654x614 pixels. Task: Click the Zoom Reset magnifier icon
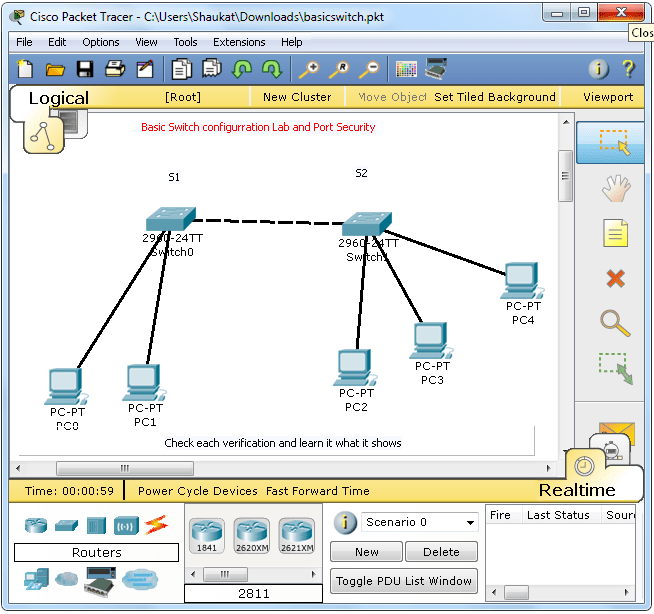pyautogui.click(x=339, y=69)
